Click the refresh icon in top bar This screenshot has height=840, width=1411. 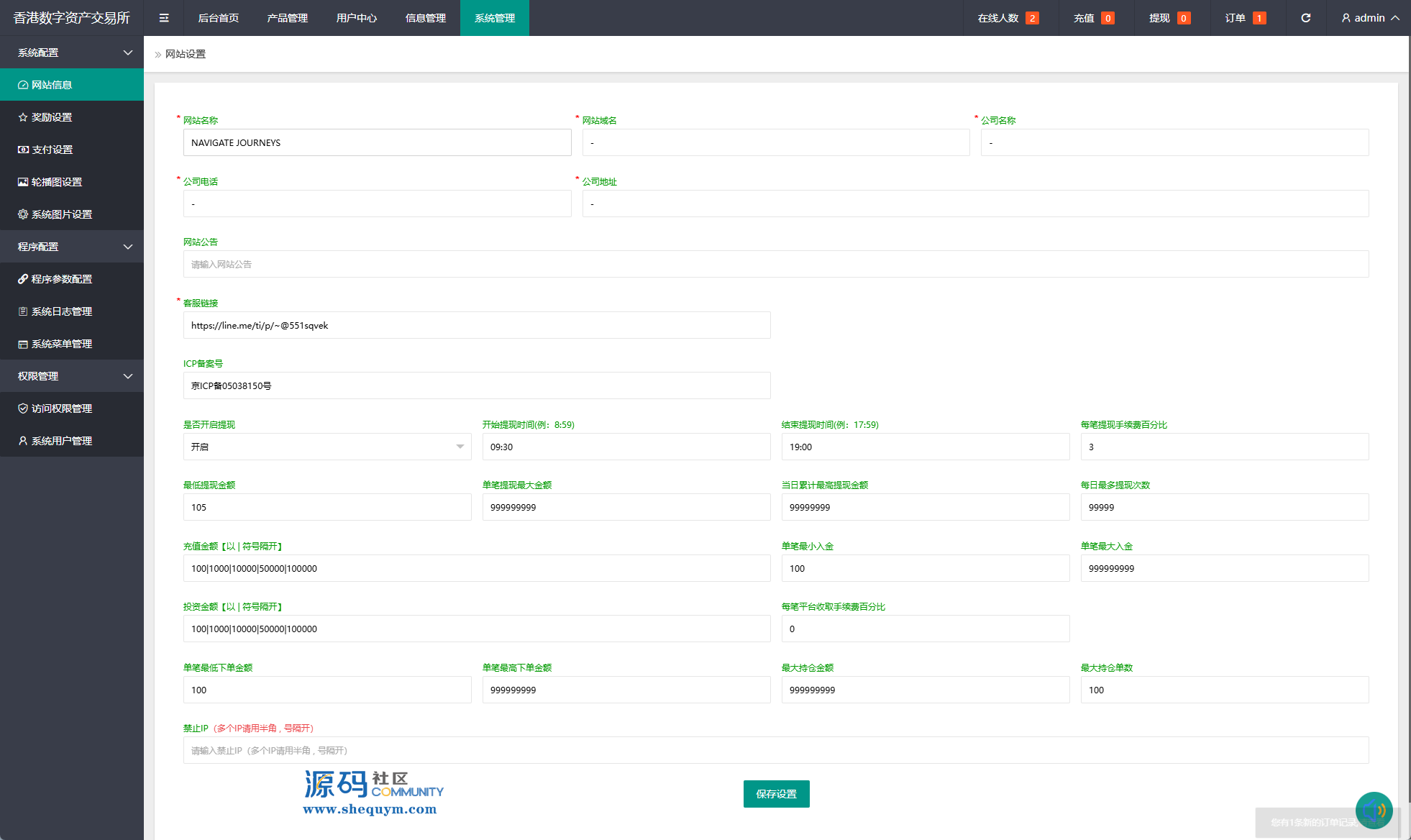[x=1305, y=18]
